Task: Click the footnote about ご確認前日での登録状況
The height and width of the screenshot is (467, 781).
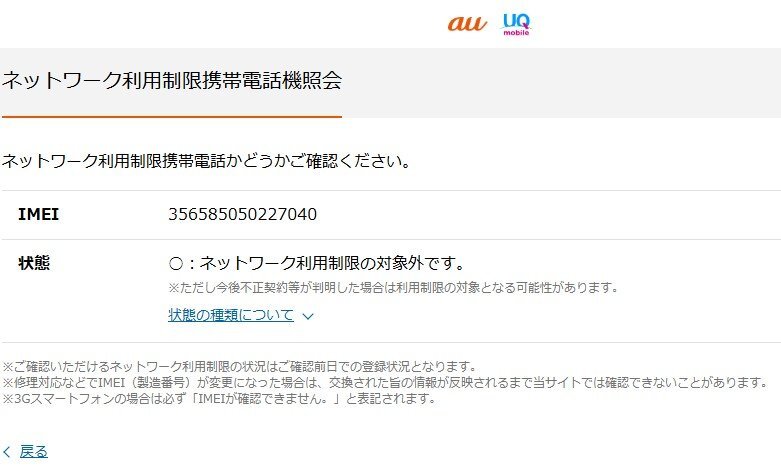Action: [x=240, y=367]
